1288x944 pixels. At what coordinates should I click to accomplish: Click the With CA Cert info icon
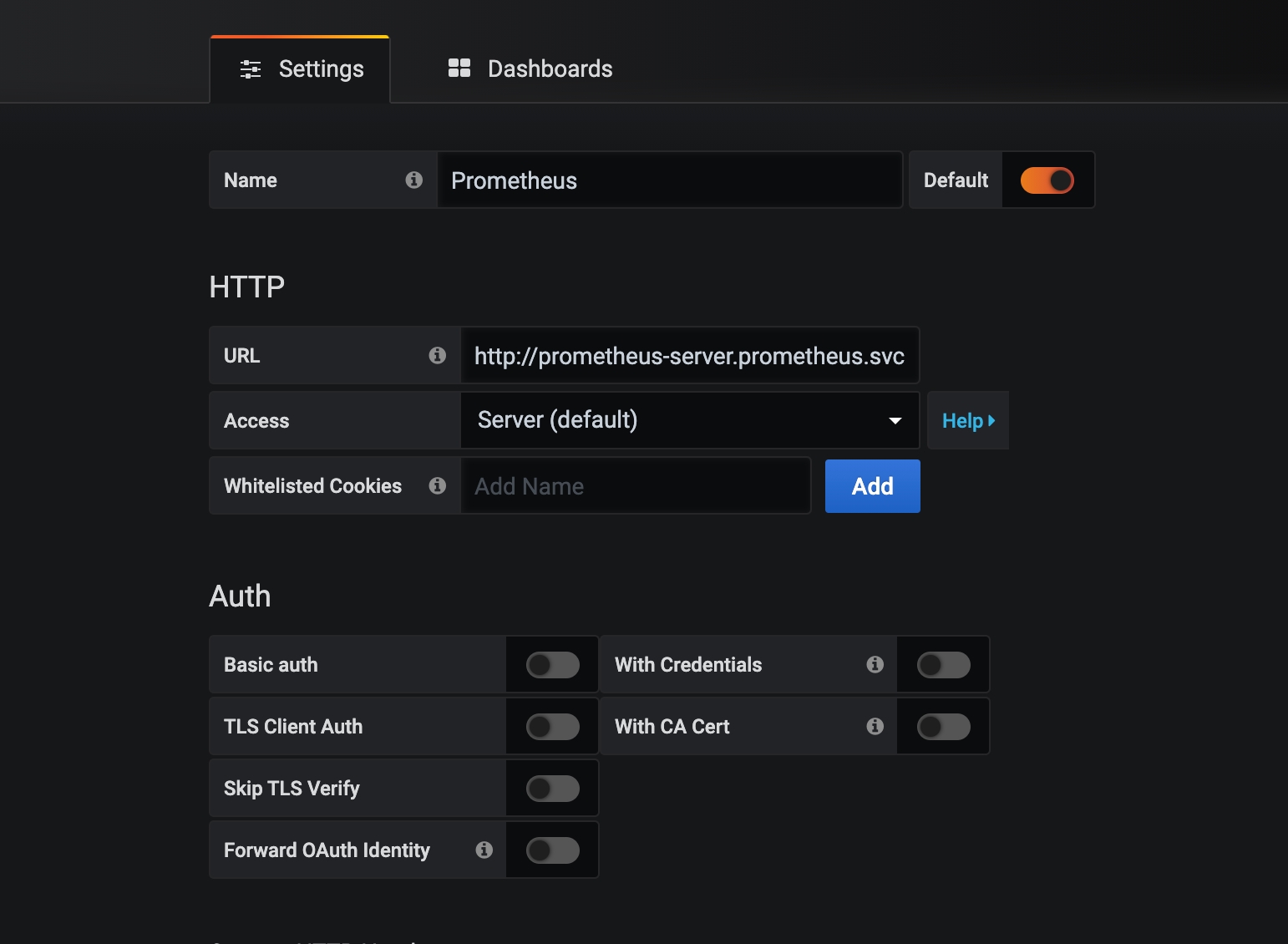(875, 726)
